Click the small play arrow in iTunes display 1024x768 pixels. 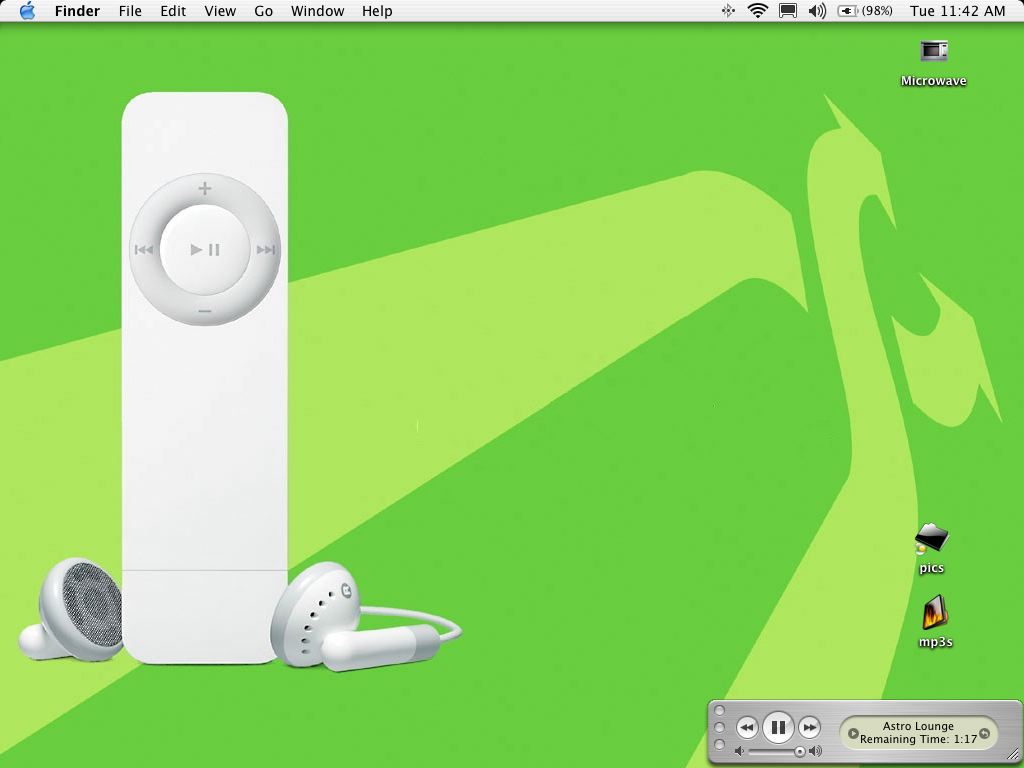(x=853, y=733)
